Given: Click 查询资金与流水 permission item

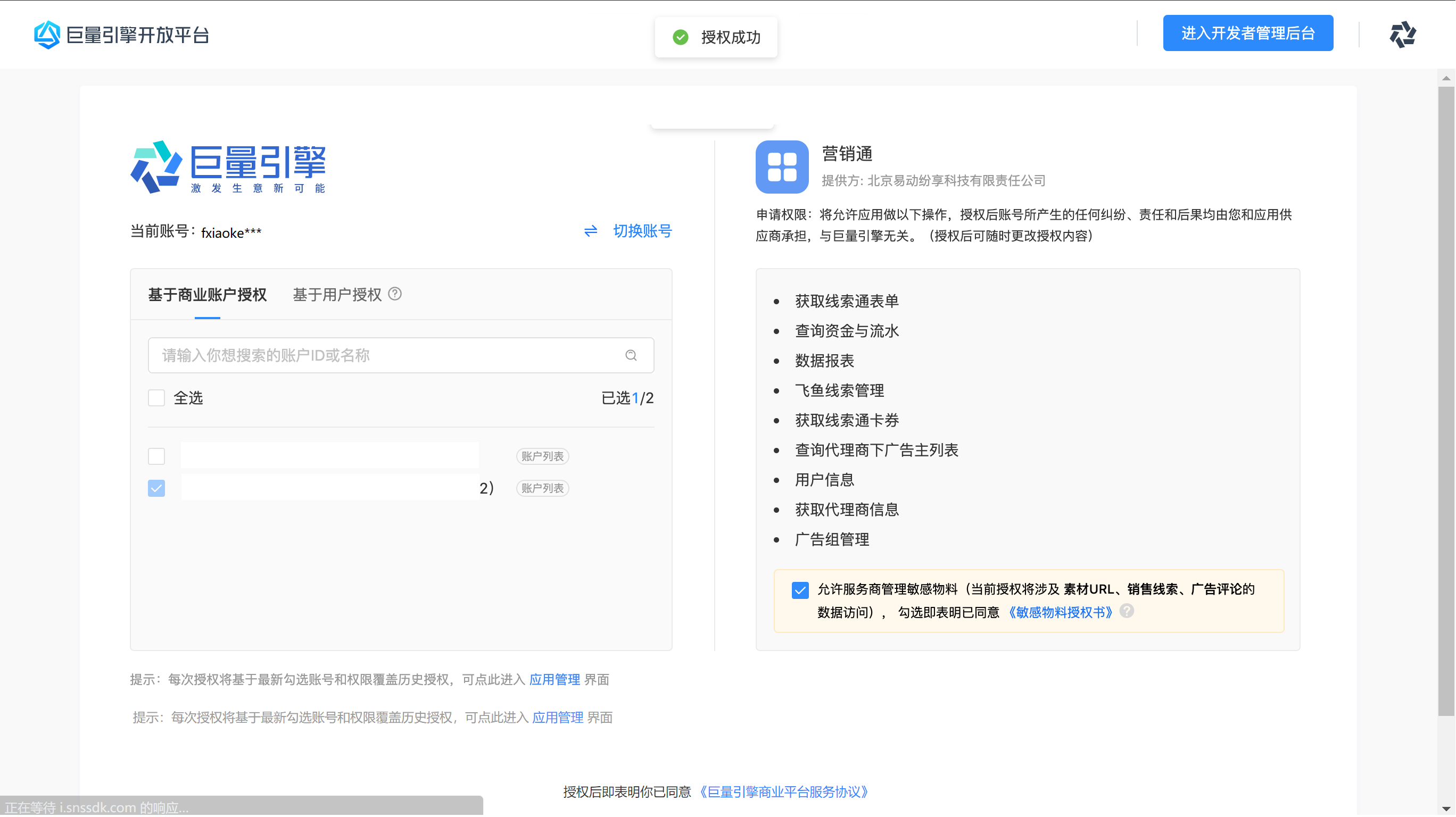Looking at the screenshot, I should (x=847, y=332).
